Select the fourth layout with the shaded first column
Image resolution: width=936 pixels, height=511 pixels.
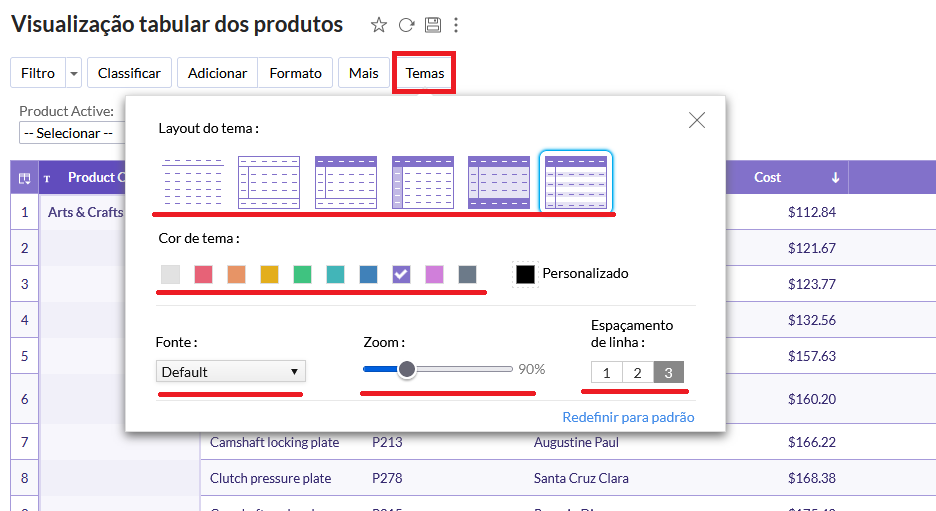pos(423,182)
